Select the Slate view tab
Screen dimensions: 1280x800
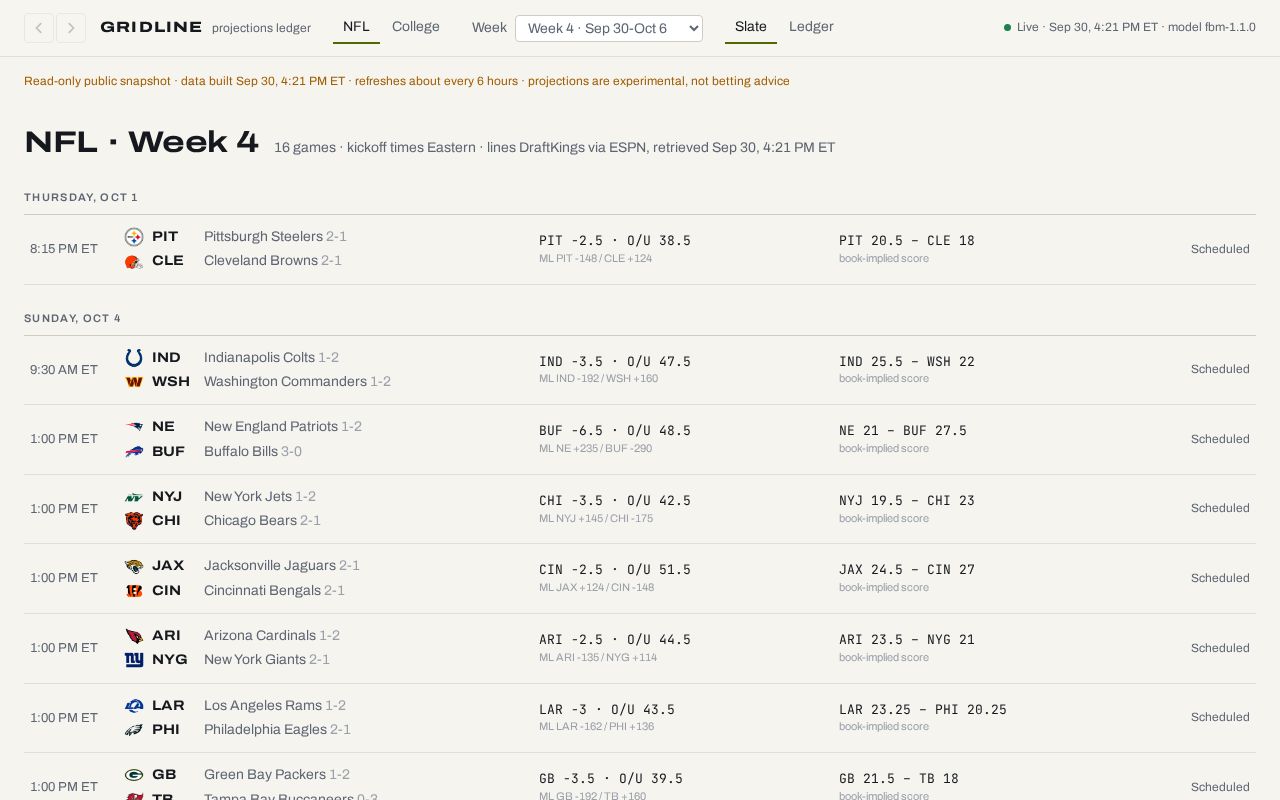[751, 27]
